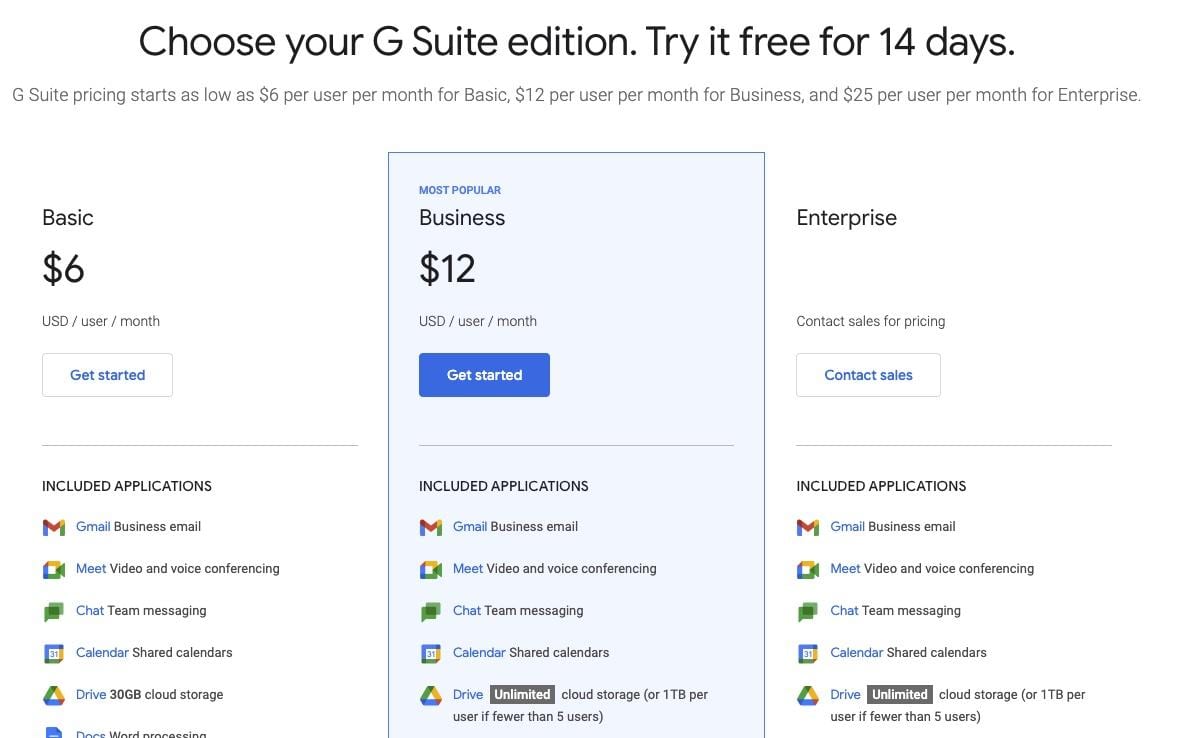Select the Chat icon in the Enterprise column
Image resolution: width=1186 pixels, height=738 pixels.
pos(808,610)
